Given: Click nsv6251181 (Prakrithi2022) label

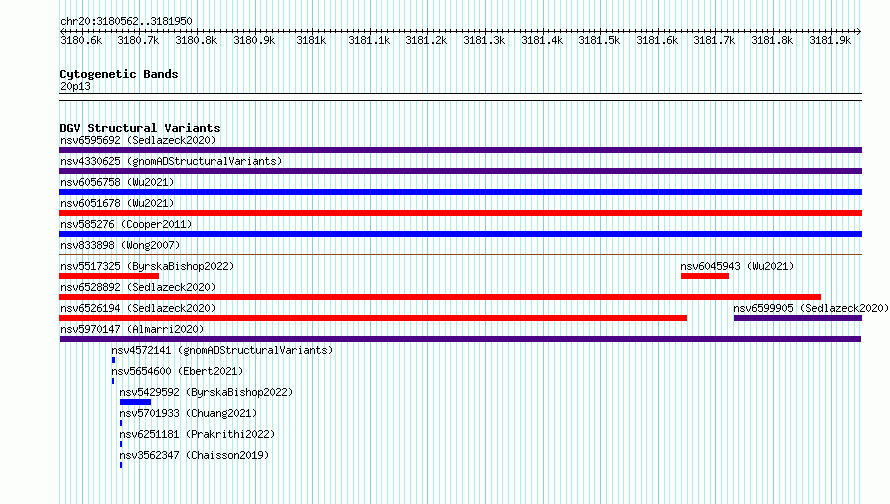Looking at the screenshot, I should tap(197, 434).
